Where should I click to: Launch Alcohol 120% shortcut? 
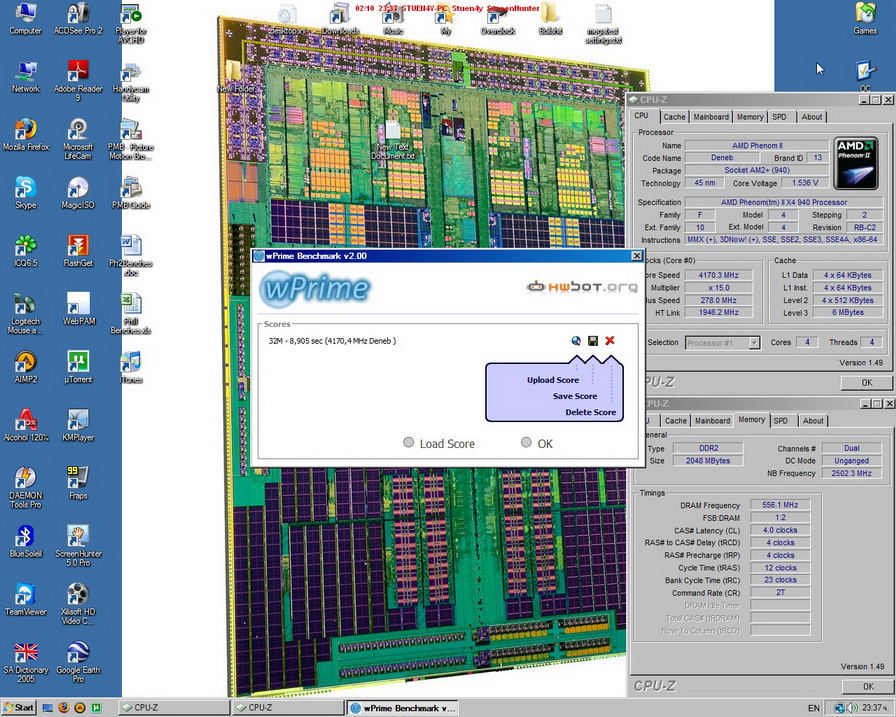tap(26, 426)
